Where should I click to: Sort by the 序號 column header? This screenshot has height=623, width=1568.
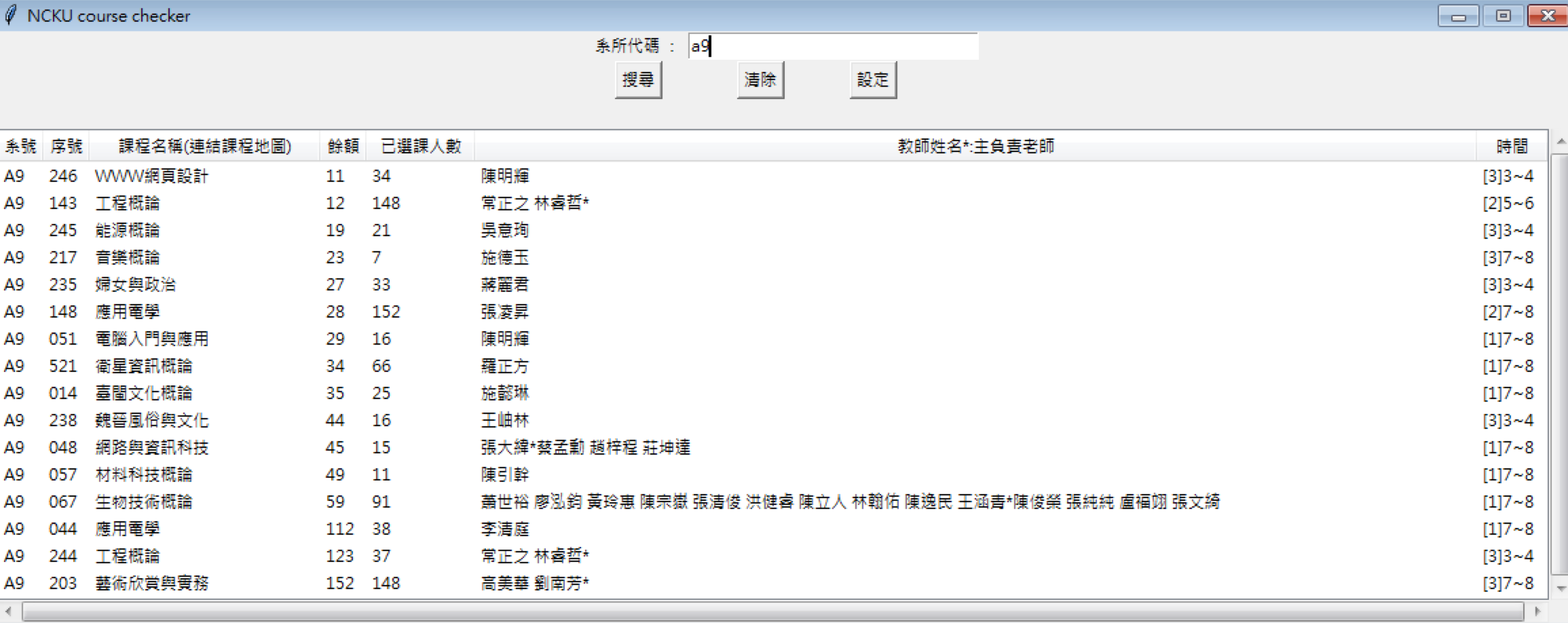[x=66, y=146]
